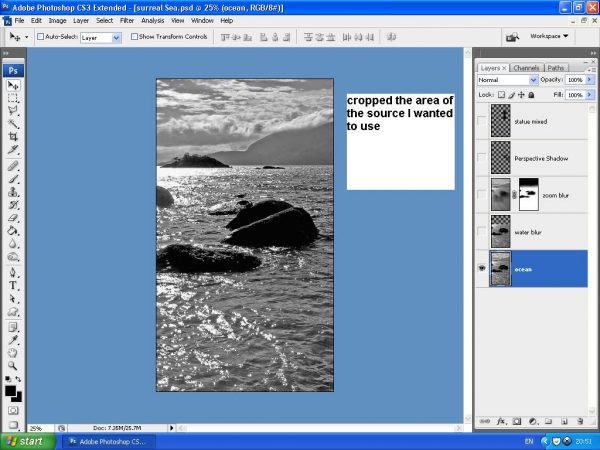Select the Clone Stamp tool
The image size is (600, 450).
(x=13, y=192)
